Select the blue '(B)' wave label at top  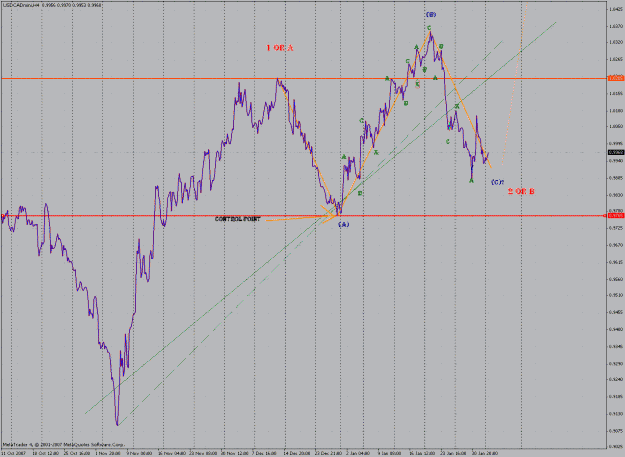431,15
